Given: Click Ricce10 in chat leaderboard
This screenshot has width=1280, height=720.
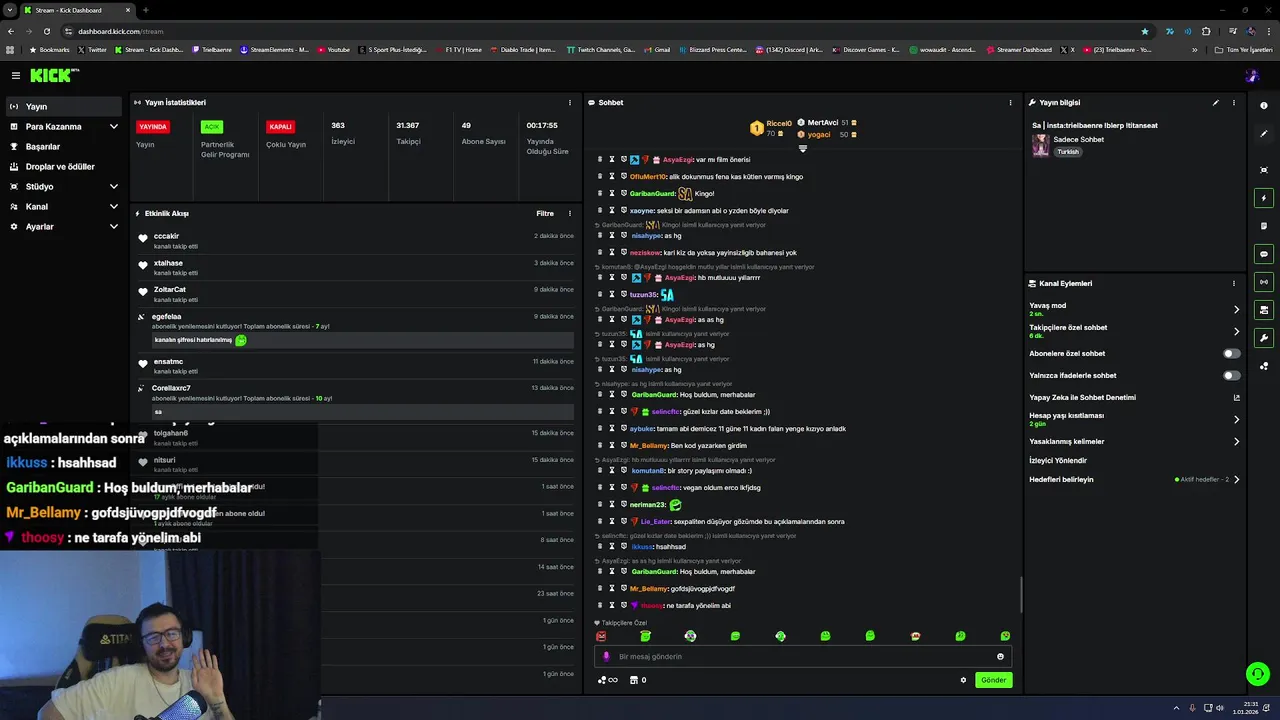Looking at the screenshot, I should click(x=779, y=124).
